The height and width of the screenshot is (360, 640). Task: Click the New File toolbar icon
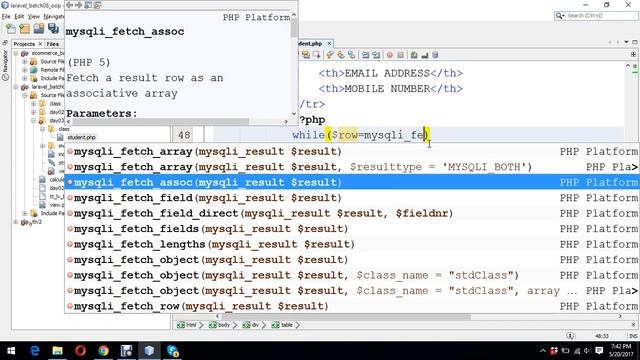tap(11, 29)
